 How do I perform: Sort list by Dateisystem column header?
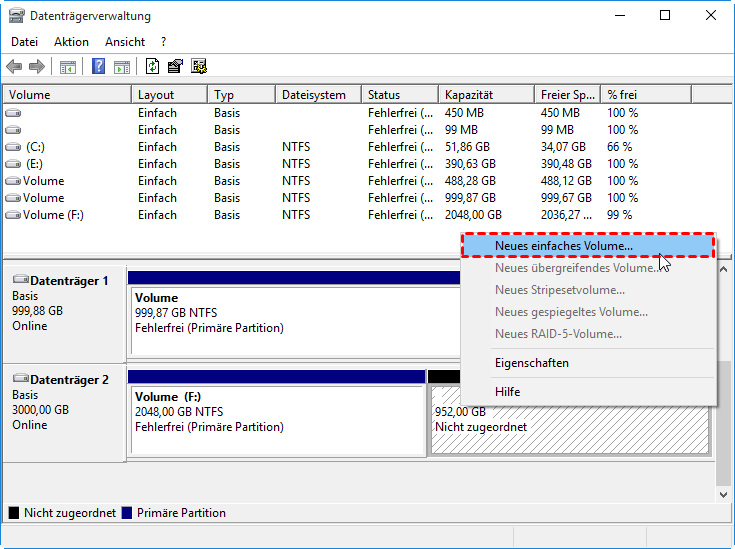313,95
